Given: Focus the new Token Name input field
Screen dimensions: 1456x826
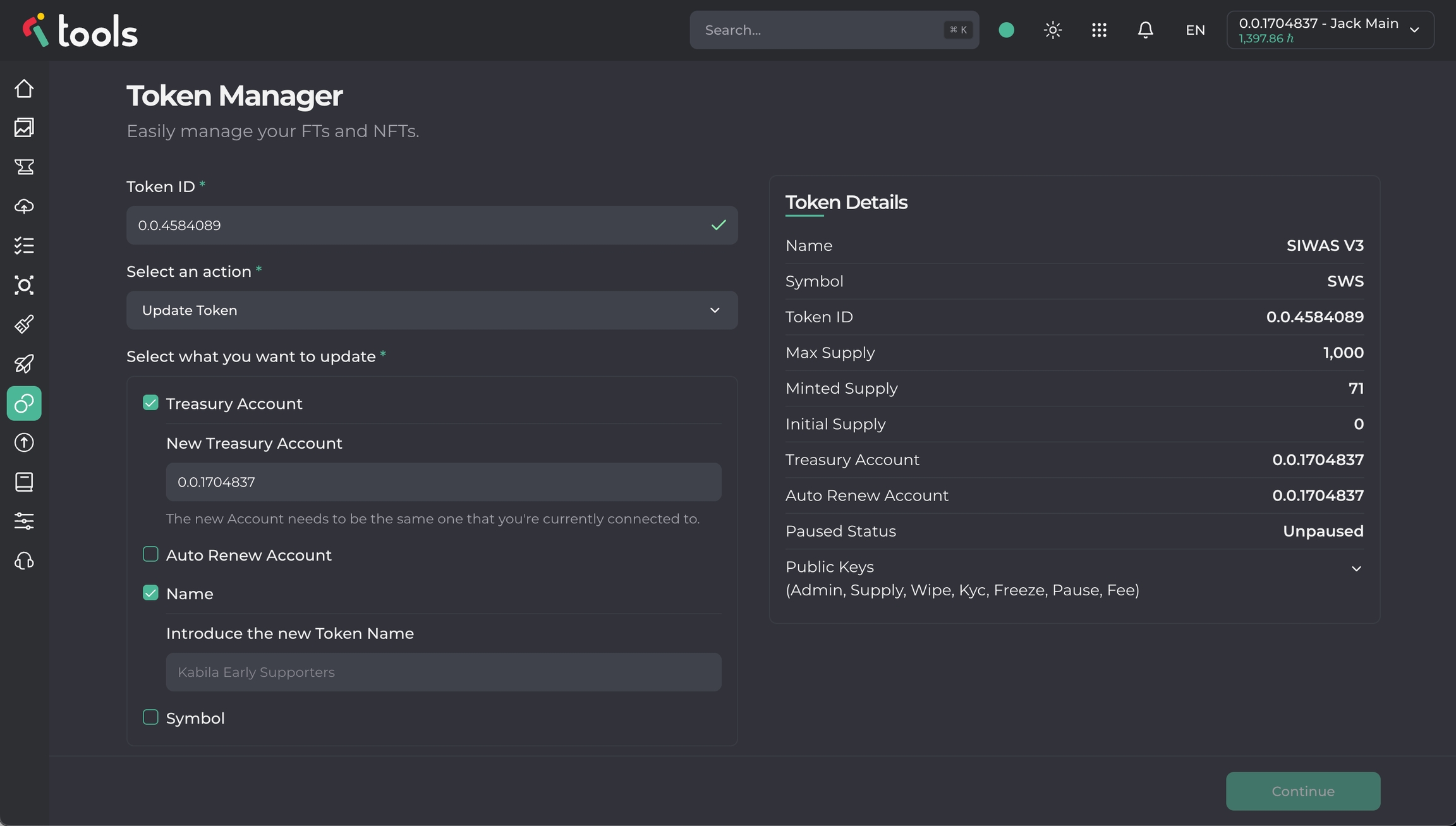Looking at the screenshot, I should tap(443, 672).
